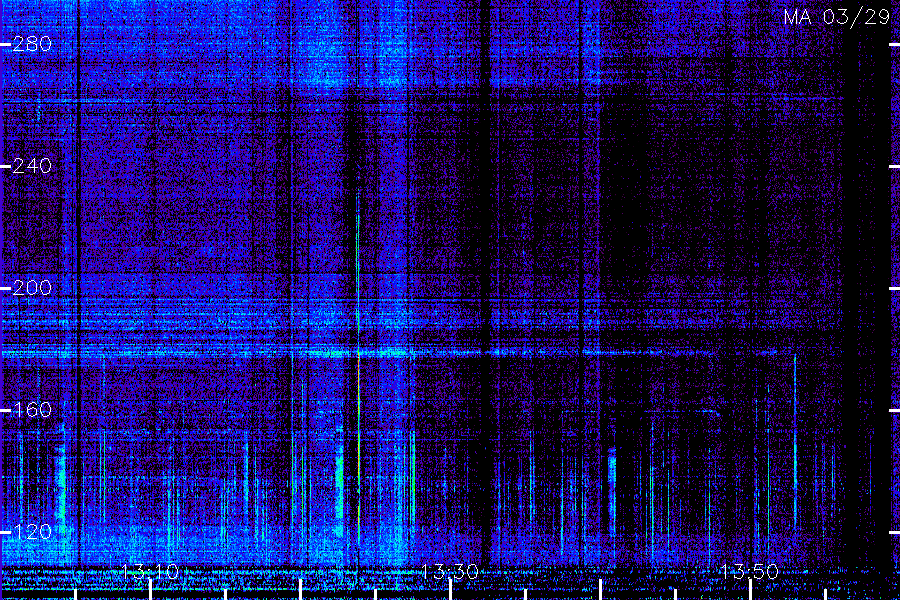The height and width of the screenshot is (600, 900).
Task: Click the 240 frequency axis label
Action: [x=32, y=167]
